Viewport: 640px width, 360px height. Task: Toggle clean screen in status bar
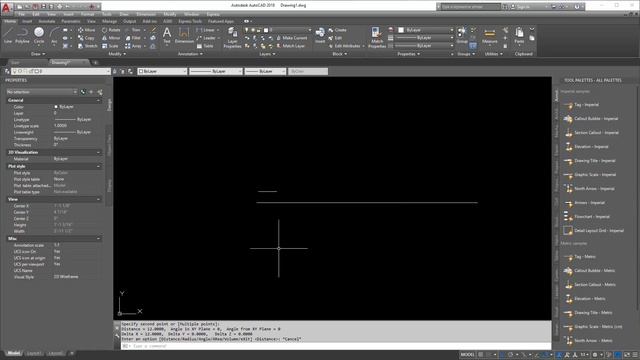pyautogui.click(x=627, y=355)
